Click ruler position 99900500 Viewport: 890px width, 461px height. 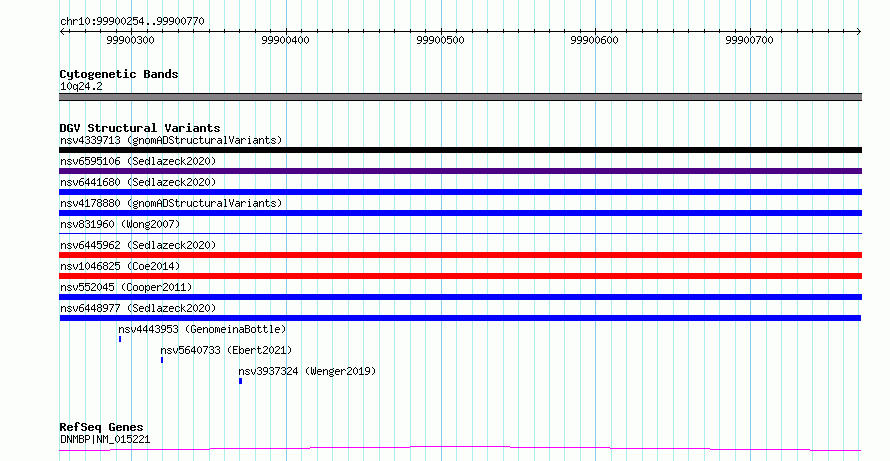(440, 40)
